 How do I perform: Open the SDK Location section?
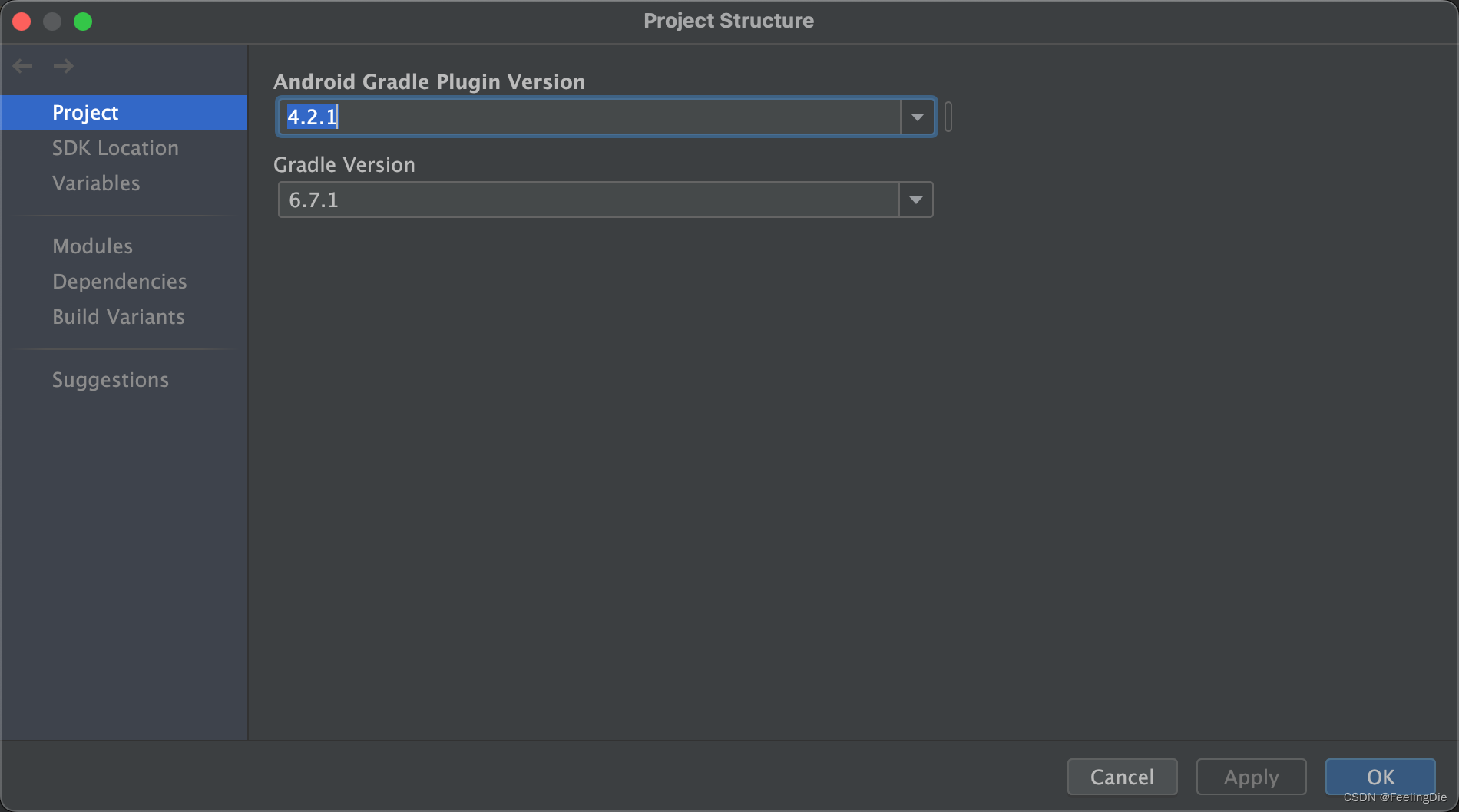pyautogui.click(x=115, y=147)
